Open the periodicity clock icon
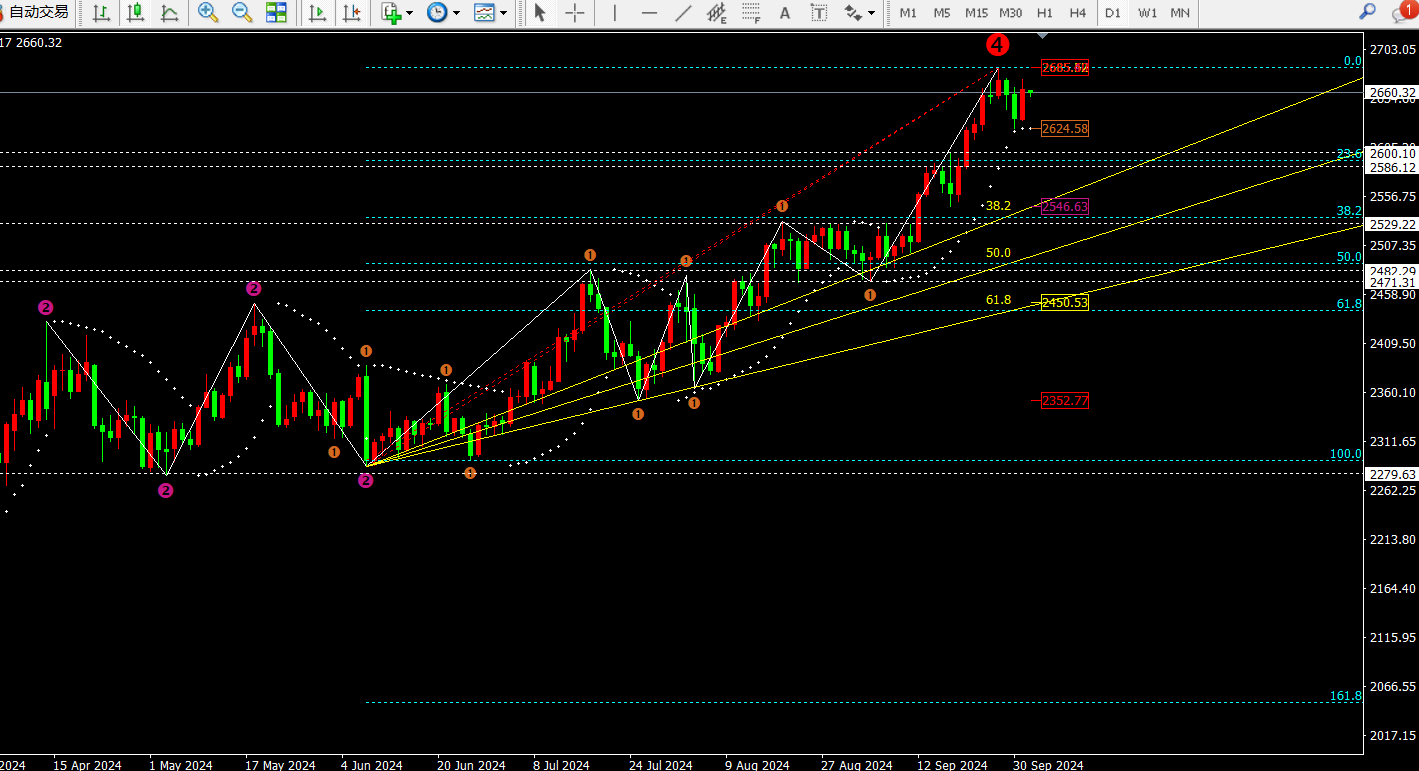This screenshot has width=1419, height=771. pyautogui.click(x=437, y=13)
